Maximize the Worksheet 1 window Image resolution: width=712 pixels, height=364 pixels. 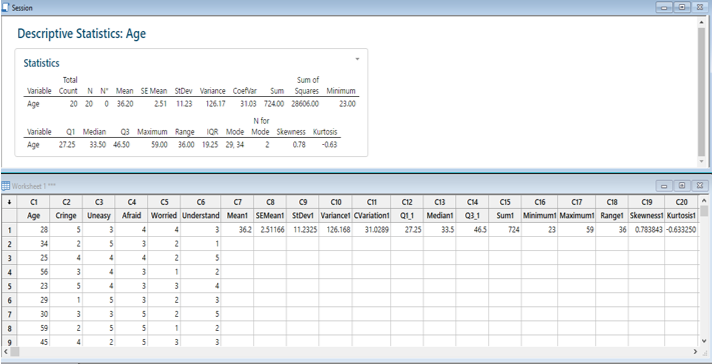click(682, 186)
